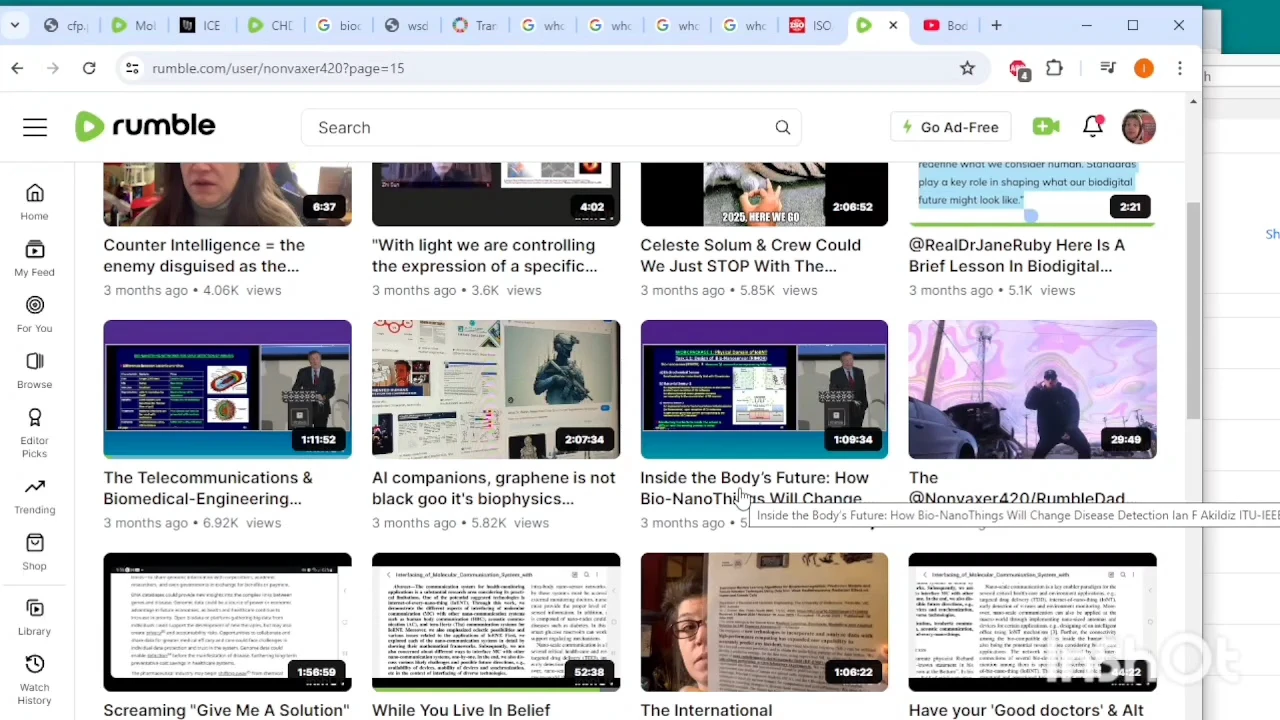Open the 1:11:52 Telecommunications video thumbnail
This screenshot has width=1280, height=720.
tap(227, 389)
